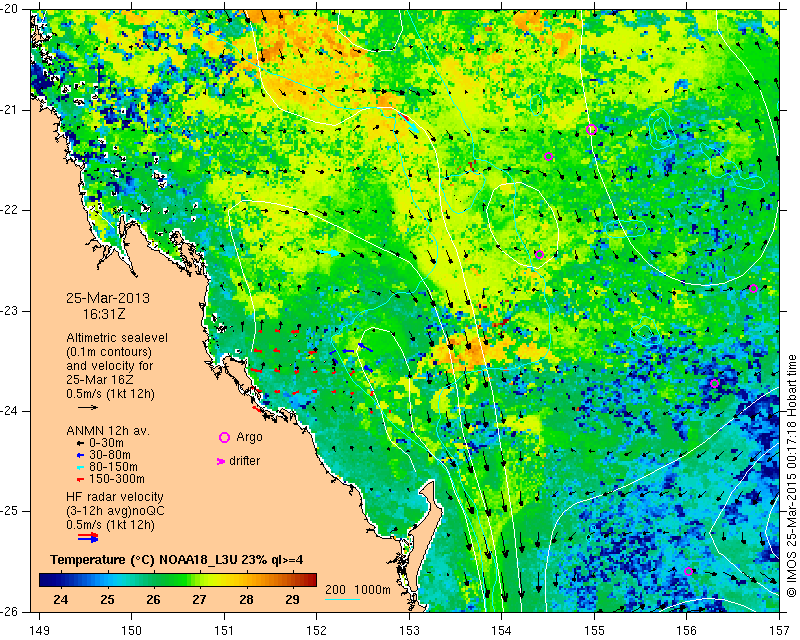
Task: Select the Argo float near 156E 25.6S
Action: pos(688,571)
